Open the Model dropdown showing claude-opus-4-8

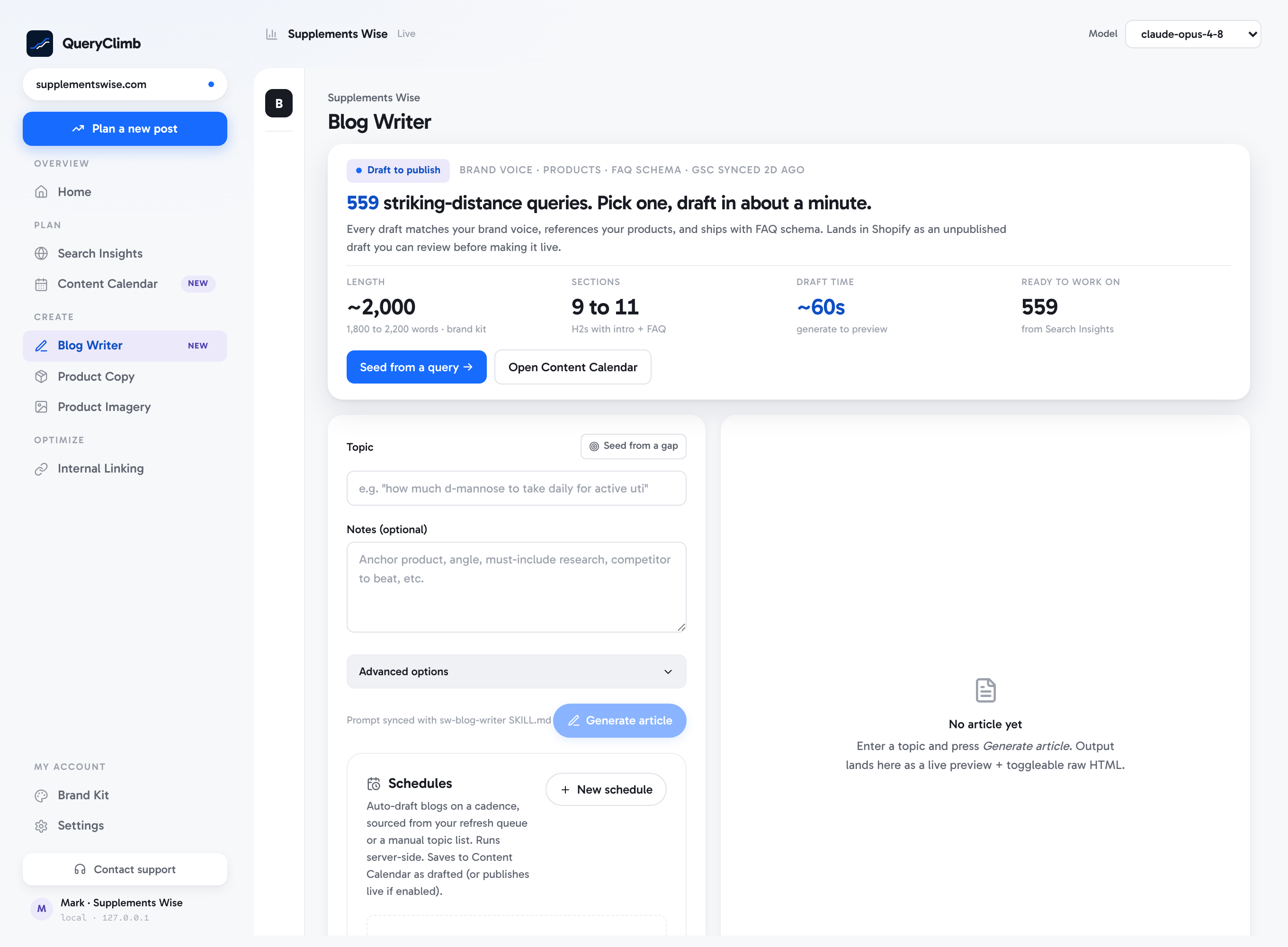1193,35
